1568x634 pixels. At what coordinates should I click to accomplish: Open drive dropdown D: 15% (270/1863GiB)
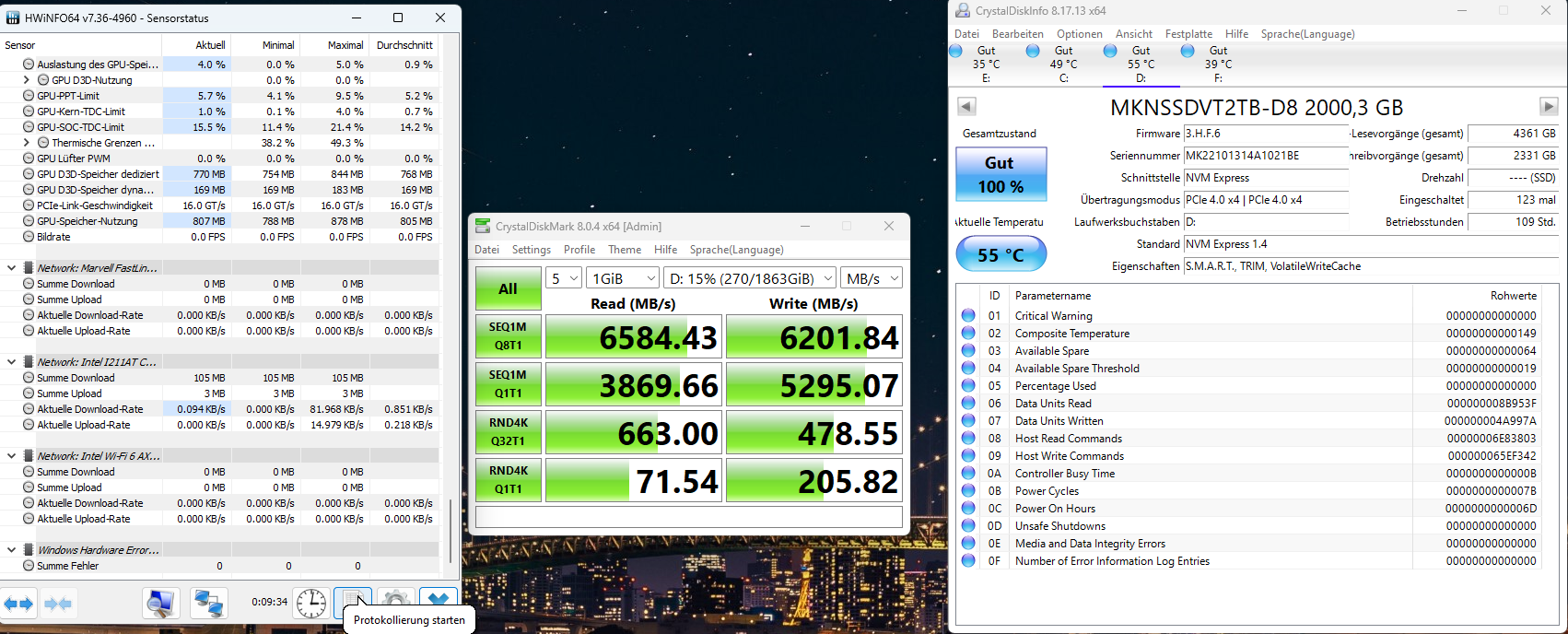(750, 278)
